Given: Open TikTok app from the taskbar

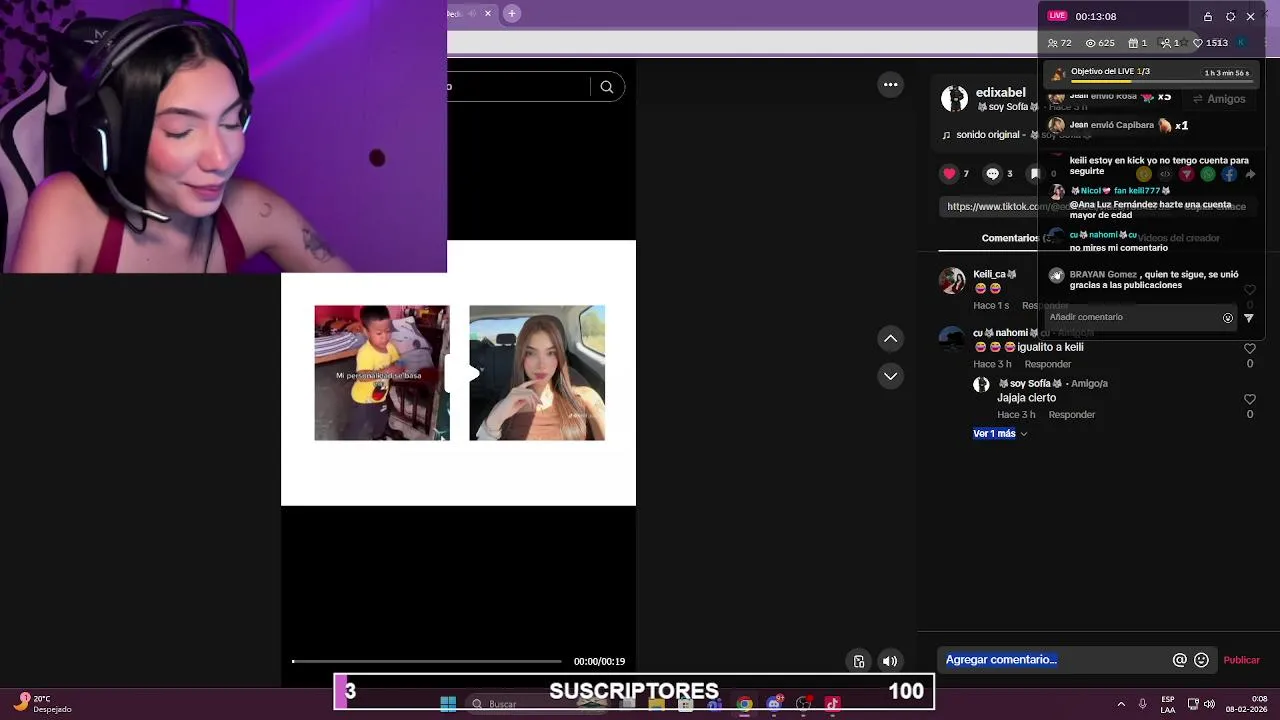Looking at the screenshot, I should coord(832,704).
